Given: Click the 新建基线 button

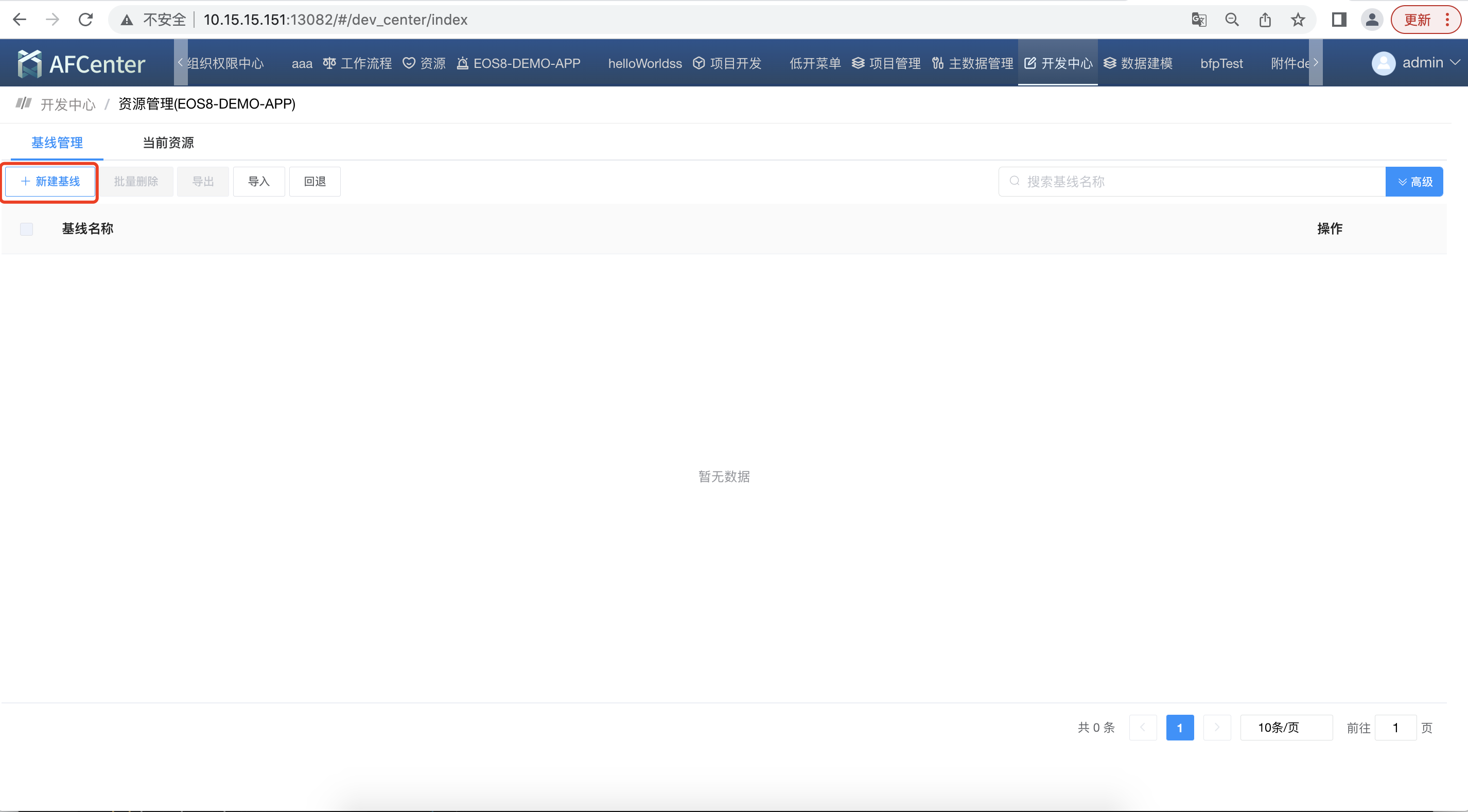Looking at the screenshot, I should click(50, 182).
